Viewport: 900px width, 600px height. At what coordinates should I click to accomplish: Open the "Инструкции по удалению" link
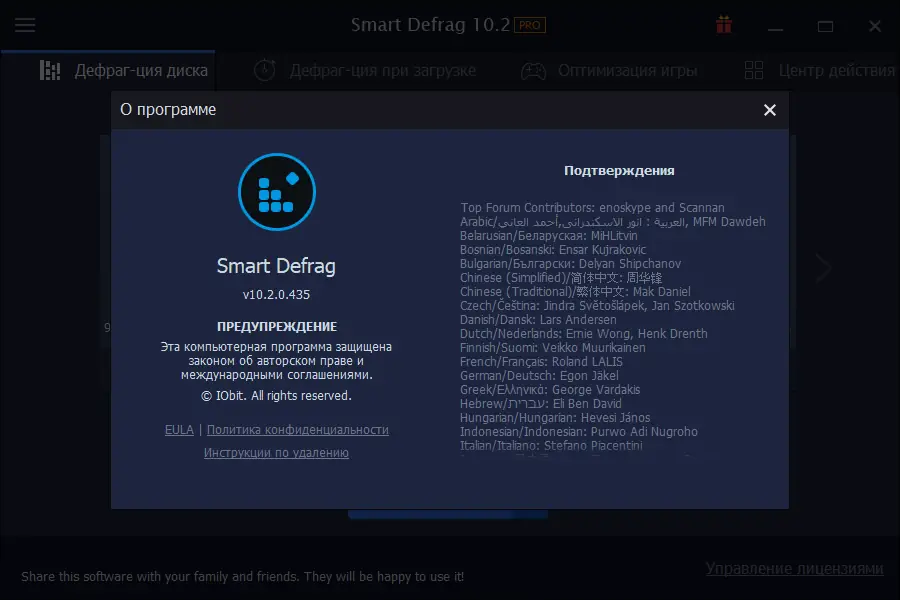[277, 452]
